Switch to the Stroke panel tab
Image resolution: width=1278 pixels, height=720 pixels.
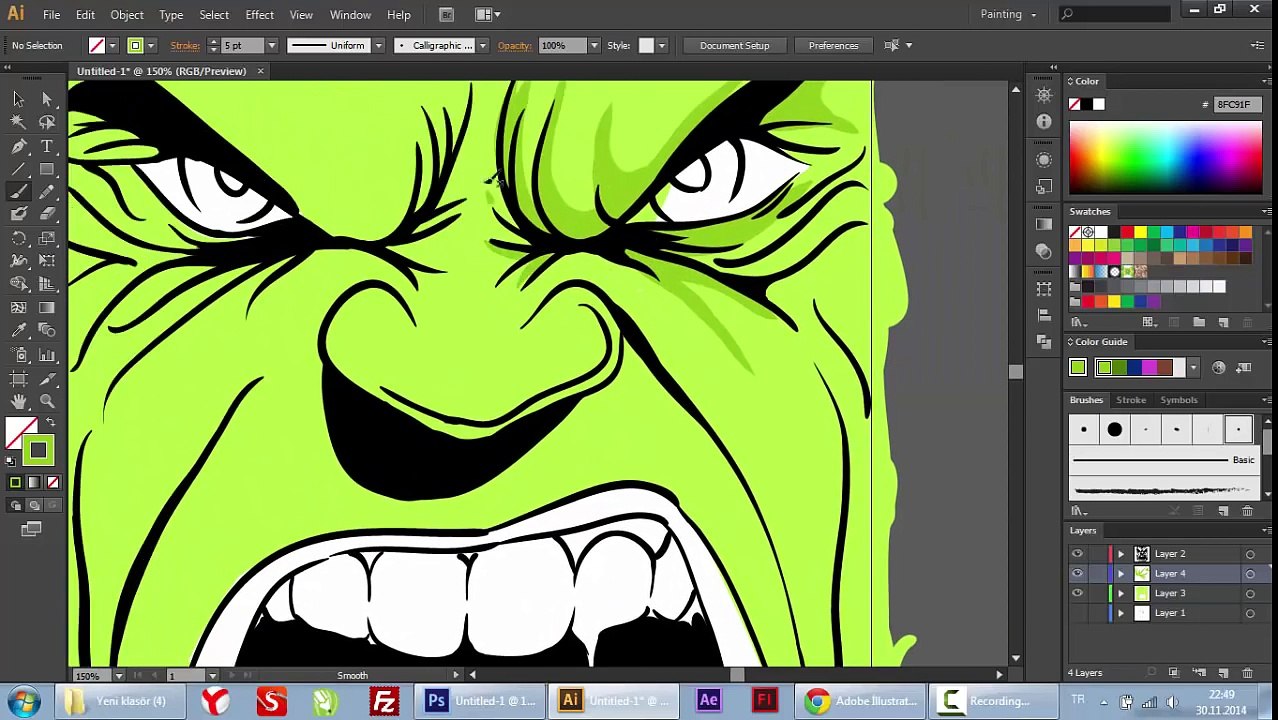pyautogui.click(x=1131, y=400)
